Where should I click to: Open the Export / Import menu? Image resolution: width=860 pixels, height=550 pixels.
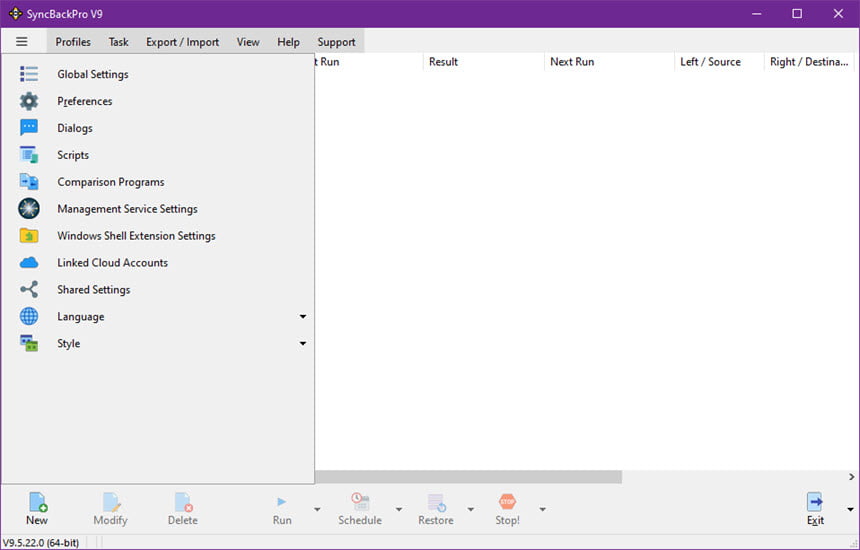point(182,42)
